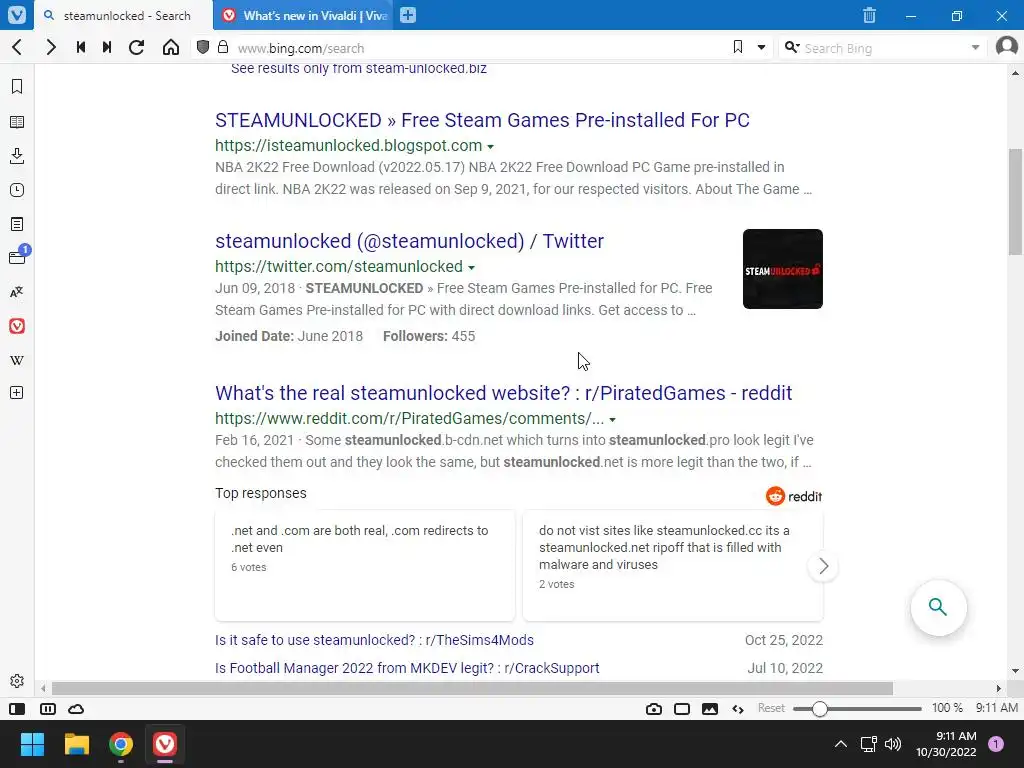Go to the home page

pyautogui.click(x=171, y=47)
